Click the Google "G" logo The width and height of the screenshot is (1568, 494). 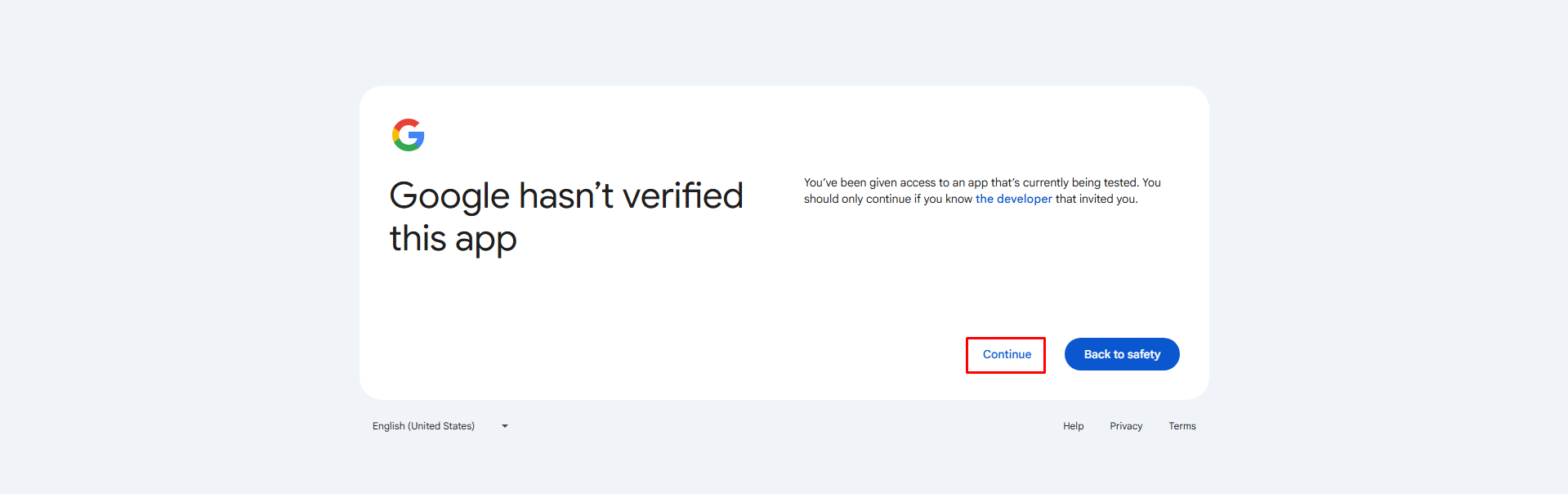(408, 135)
